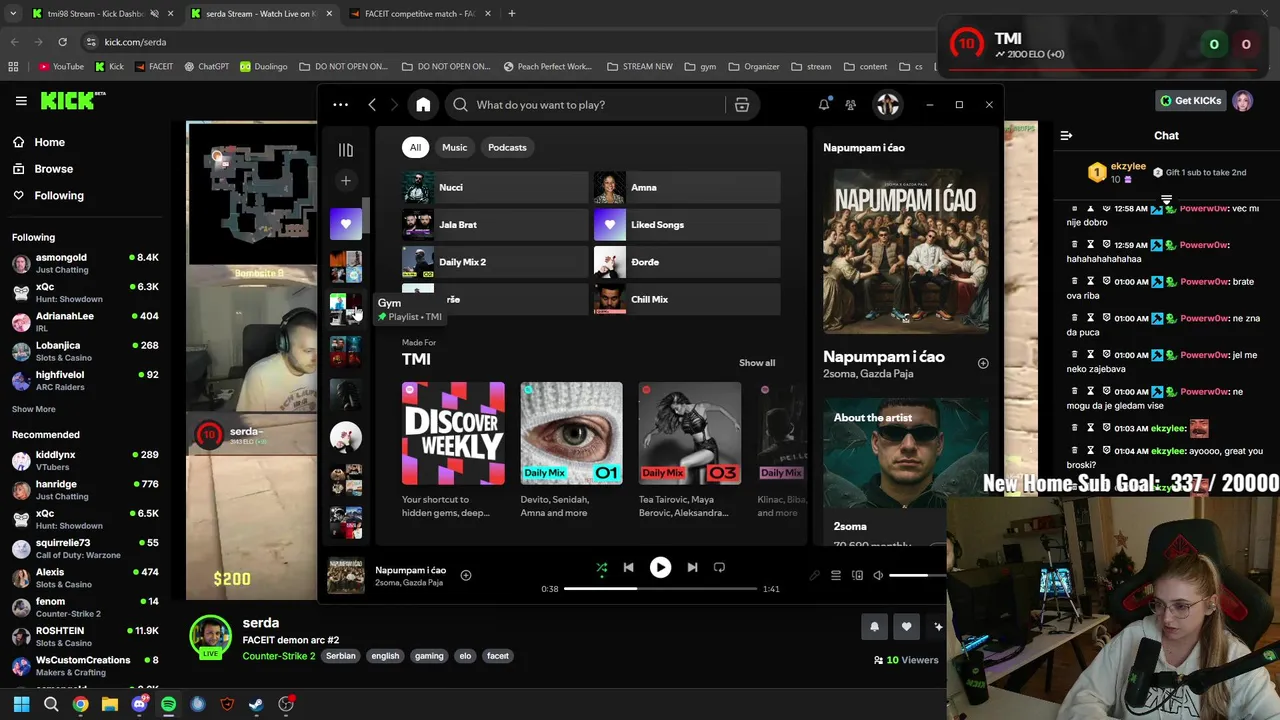Mute Spotify with speaker icon
Viewport: 1280px width, 720px height.
point(878,575)
